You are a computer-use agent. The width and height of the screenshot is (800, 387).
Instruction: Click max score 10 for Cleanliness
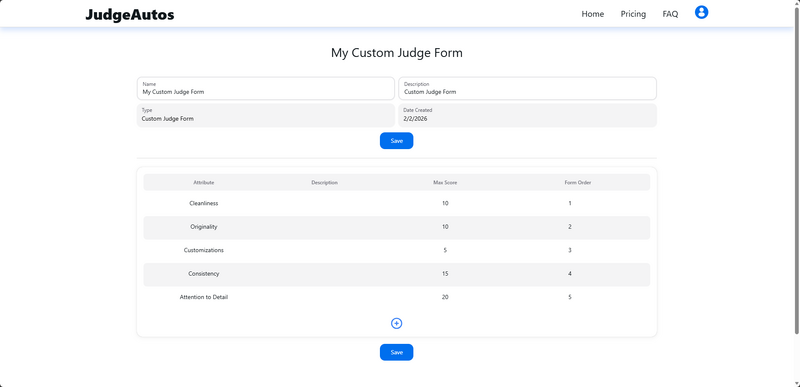pos(445,203)
